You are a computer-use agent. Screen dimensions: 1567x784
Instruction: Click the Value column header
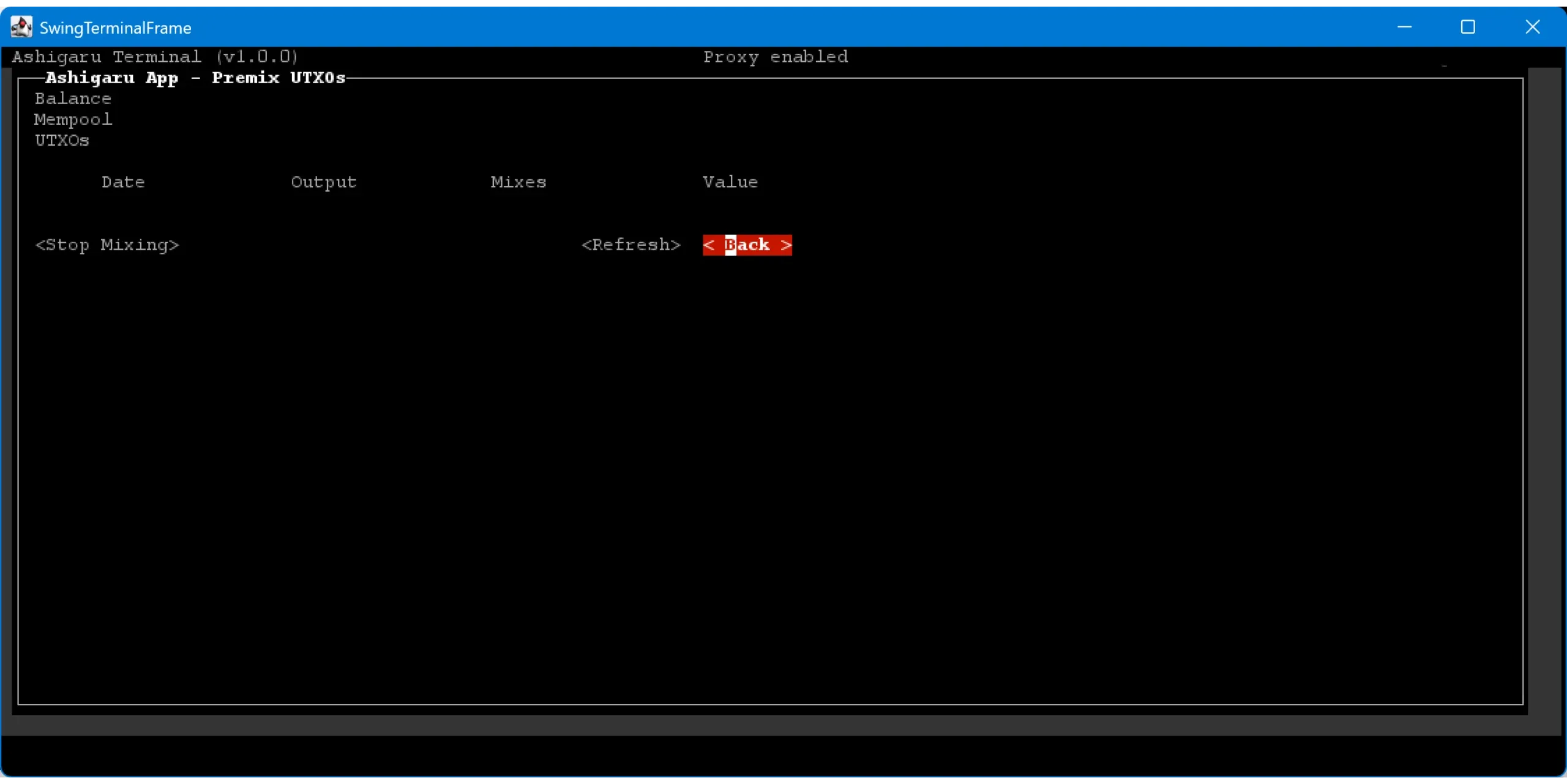point(730,182)
